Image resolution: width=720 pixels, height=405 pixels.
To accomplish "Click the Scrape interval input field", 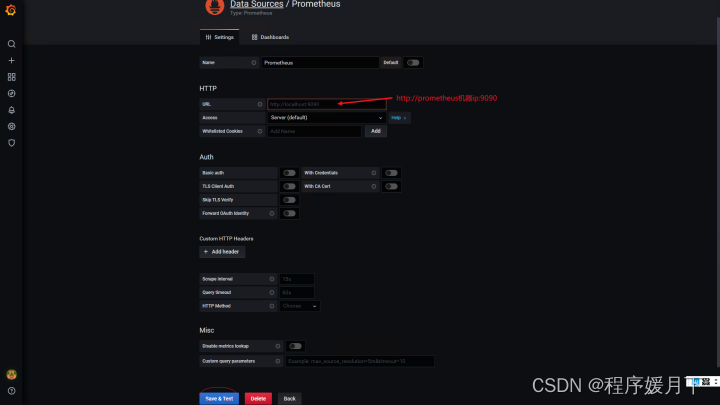I will [297, 279].
